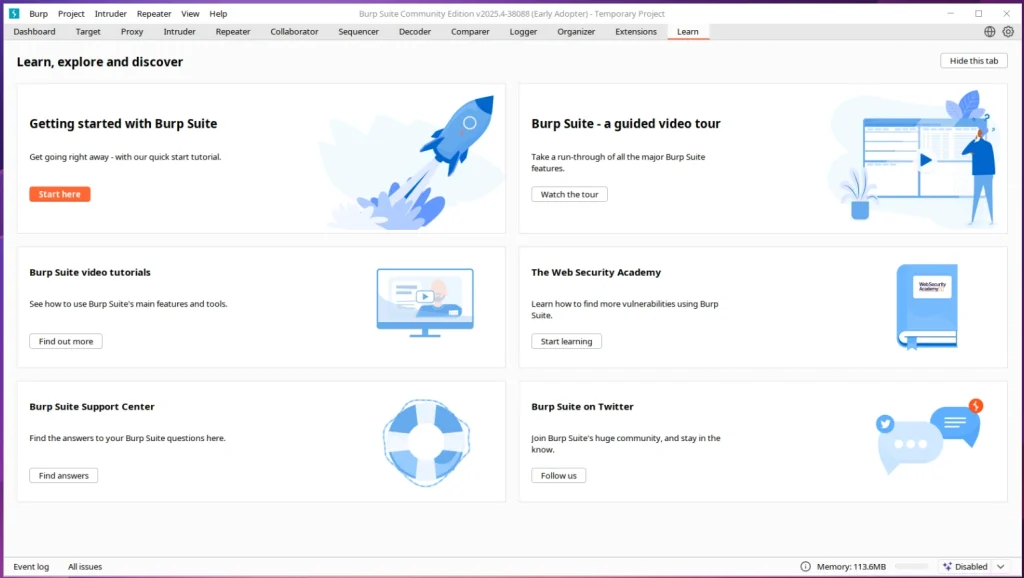Click the Web Security Academy book illustration
Screen dimensions: 1024x578
coord(927,306)
